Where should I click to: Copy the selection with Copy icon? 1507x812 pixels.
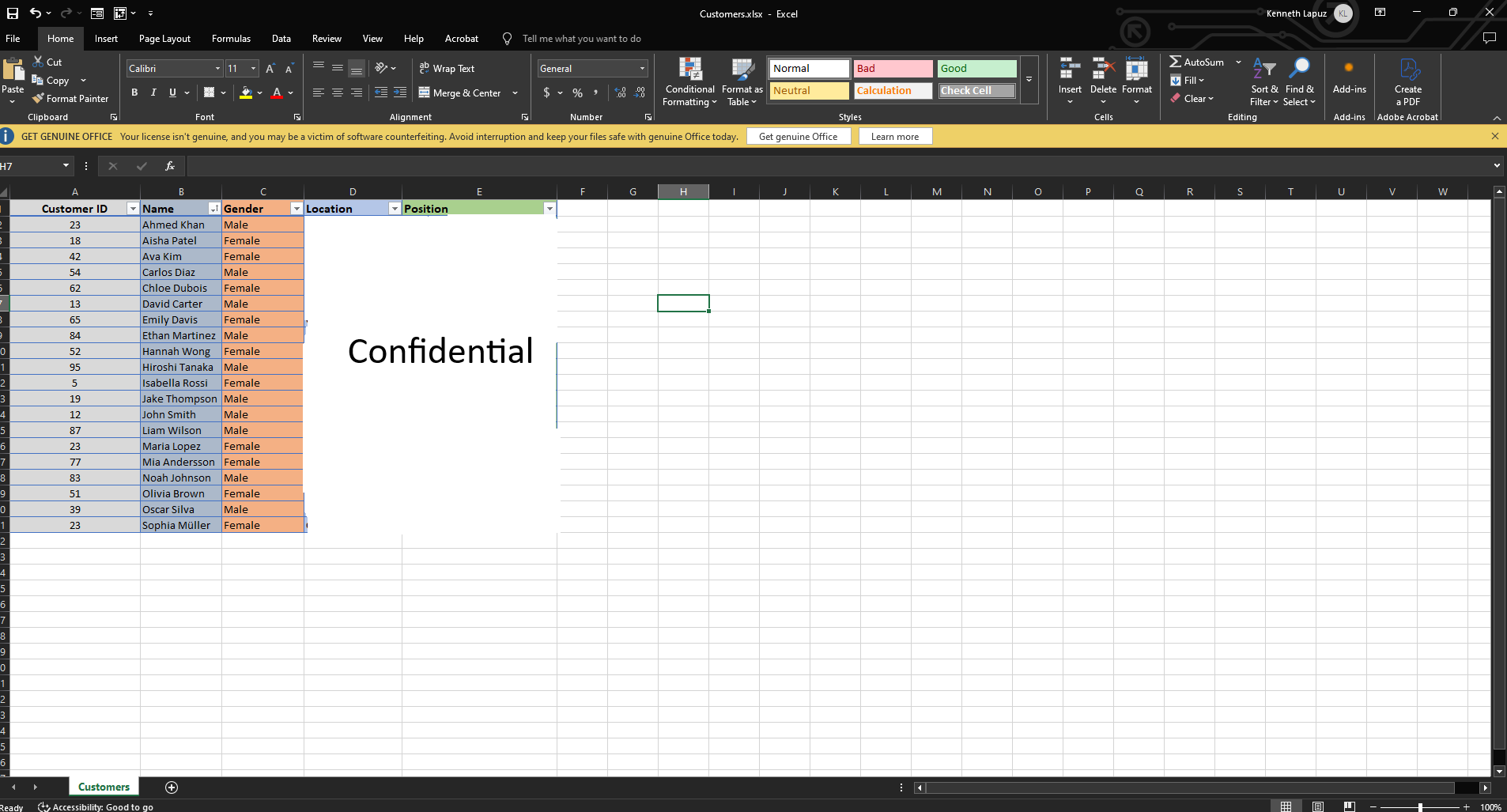[38, 80]
